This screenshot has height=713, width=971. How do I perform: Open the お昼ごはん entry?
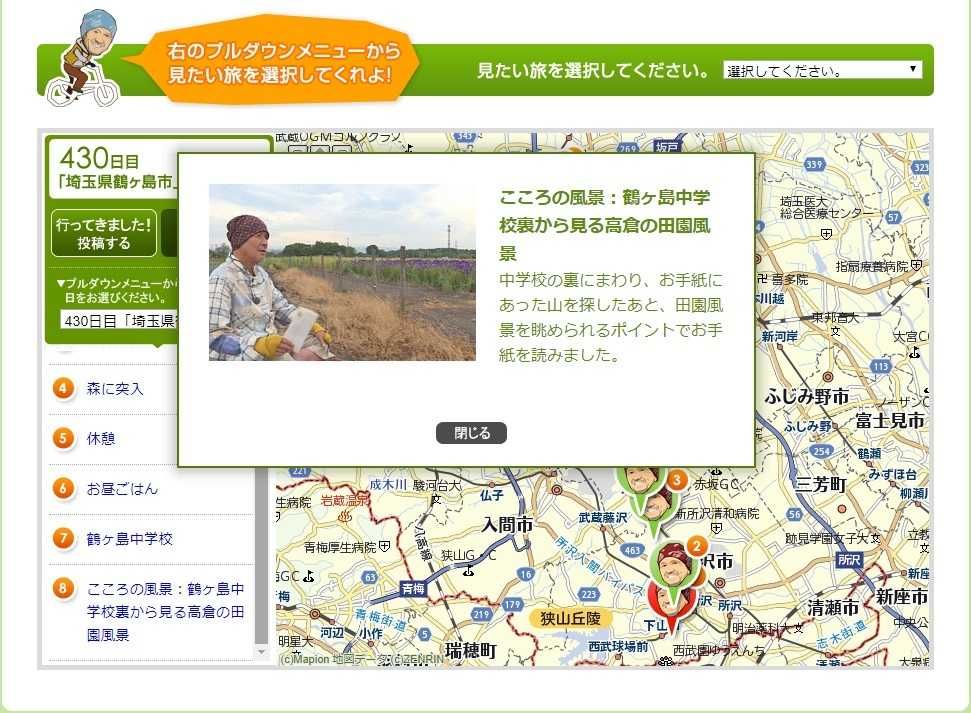(122, 489)
